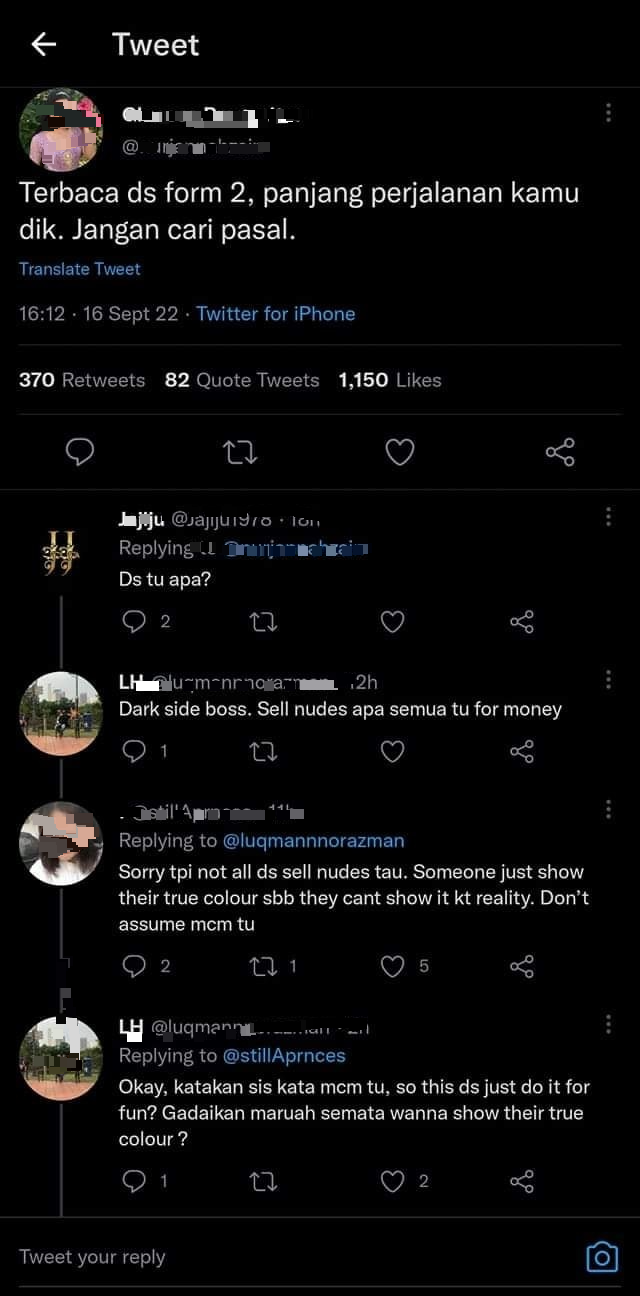Like the "Sorry tpi not all ds" reply
The image size is (640, 1296).
[394, 966]
